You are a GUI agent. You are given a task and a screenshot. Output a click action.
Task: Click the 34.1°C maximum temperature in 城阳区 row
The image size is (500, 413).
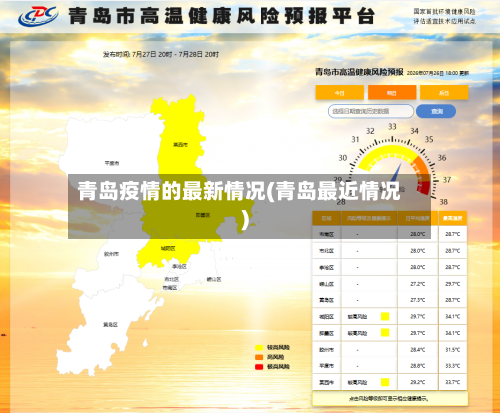[x=453, y=317]
